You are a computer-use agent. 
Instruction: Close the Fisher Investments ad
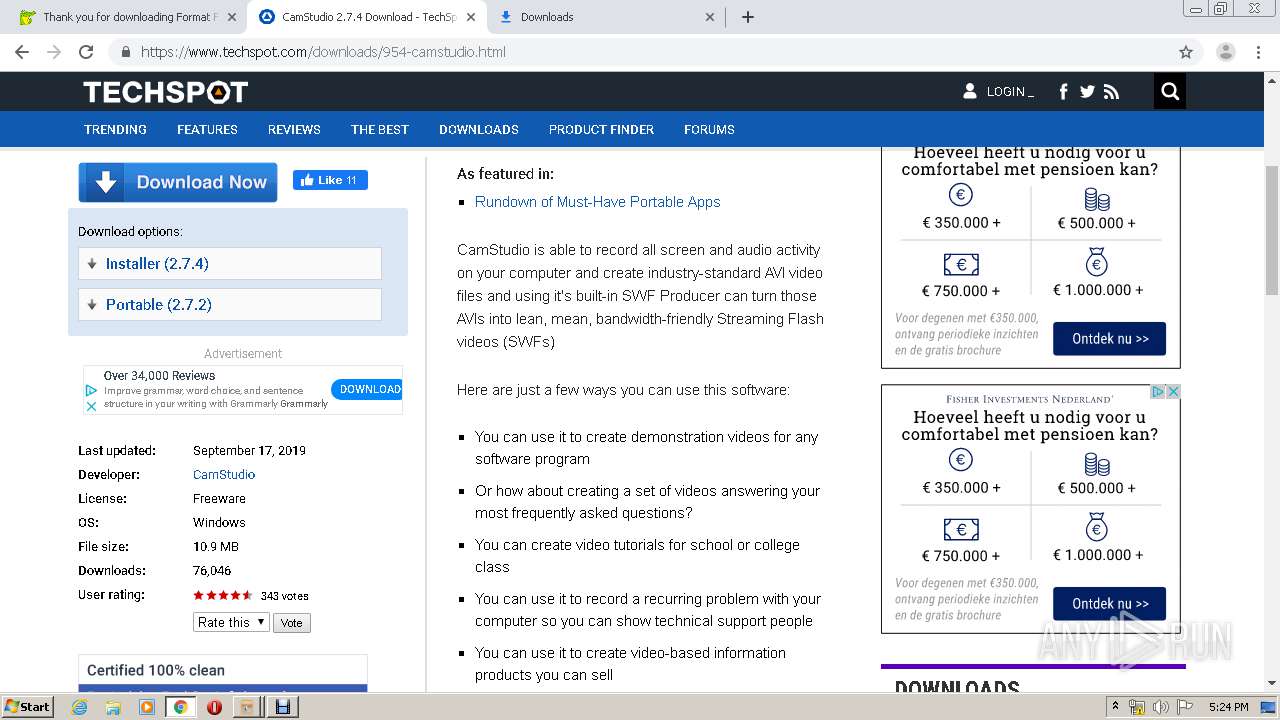click(x=1173, y=392)
